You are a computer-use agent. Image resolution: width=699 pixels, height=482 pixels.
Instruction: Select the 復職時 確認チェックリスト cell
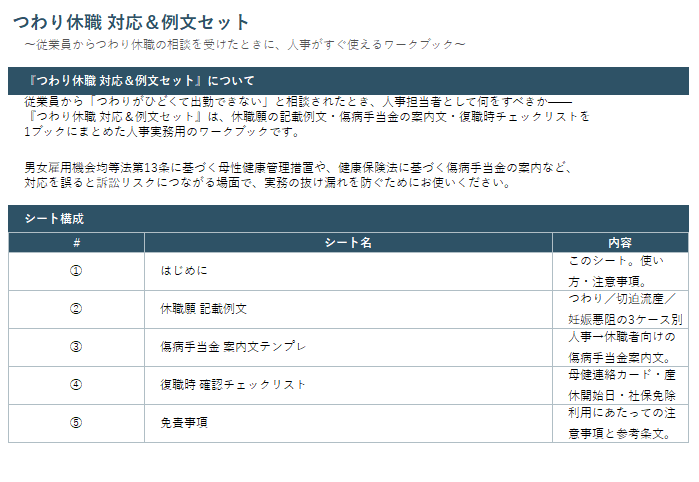tap(348, 385)
